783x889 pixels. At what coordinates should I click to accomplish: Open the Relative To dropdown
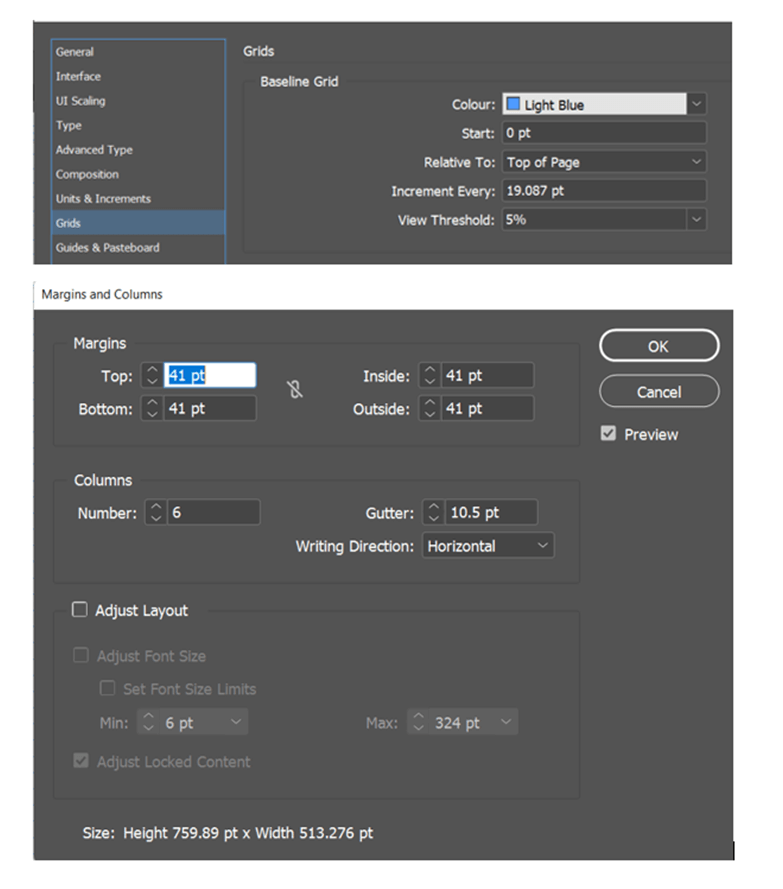(604, 162)
